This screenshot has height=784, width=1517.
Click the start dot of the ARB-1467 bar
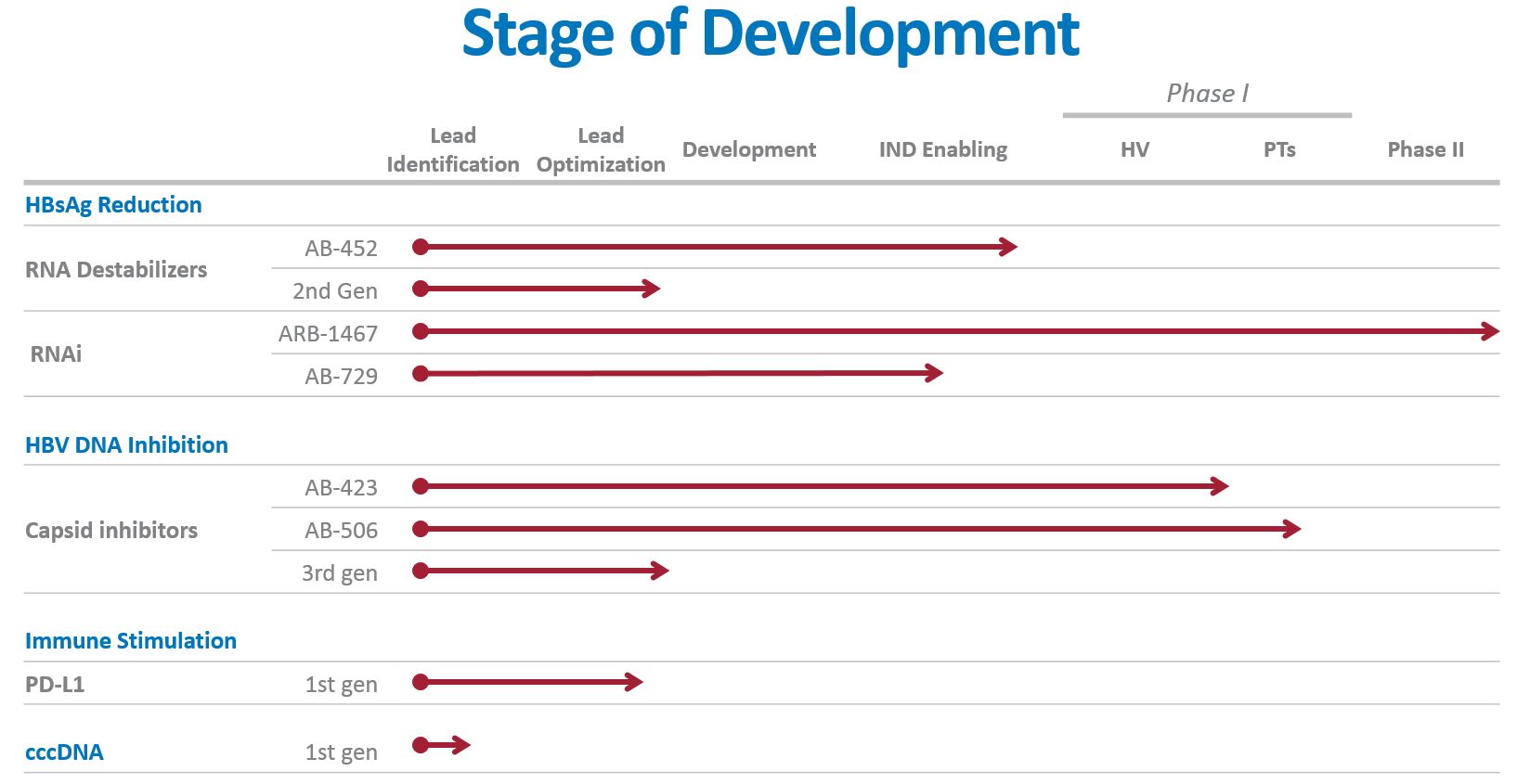pyautogui.click(x=421, y=331)
